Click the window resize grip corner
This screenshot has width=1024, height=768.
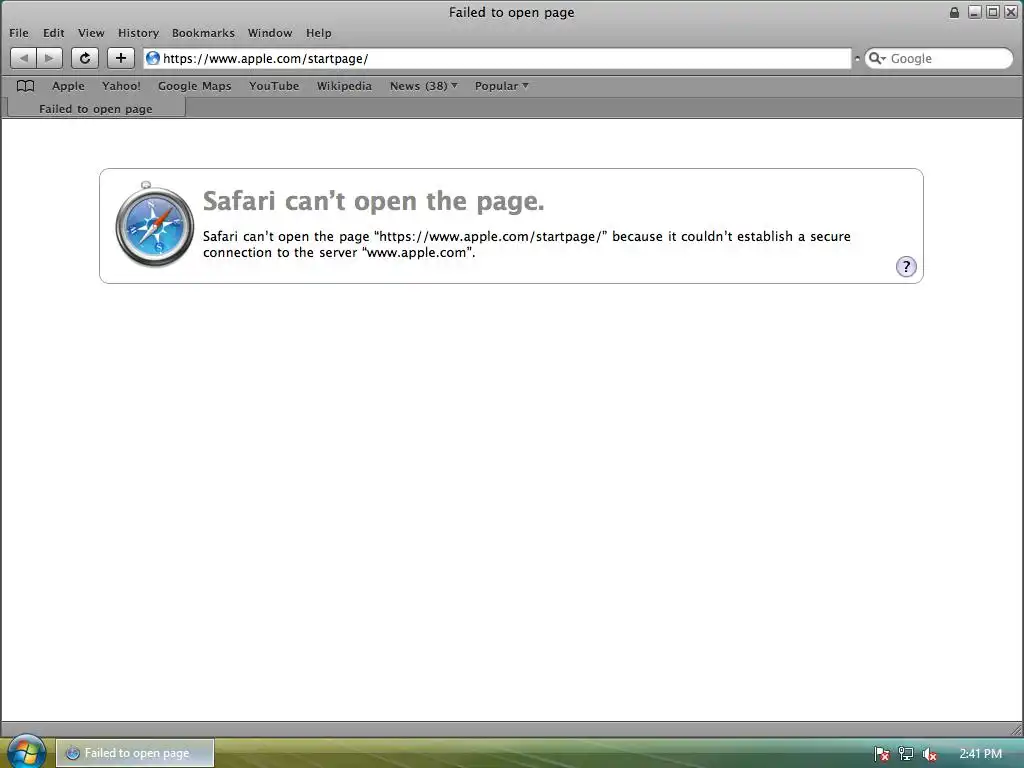tap(1016, 729)
